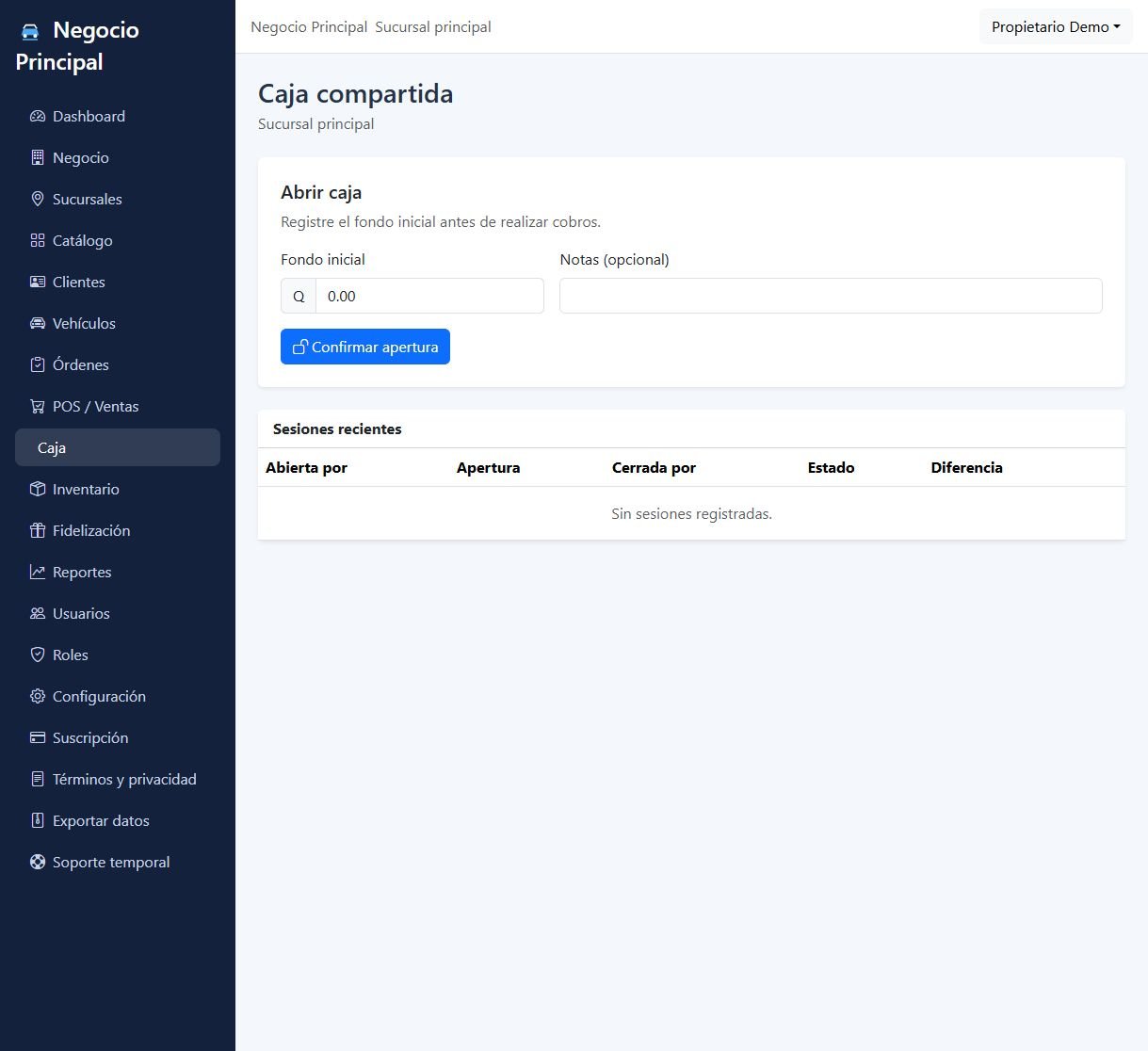This screenshot has width=1148, height=1051.
Task: Click the Configuración gear icon
Action: (38, 697)
